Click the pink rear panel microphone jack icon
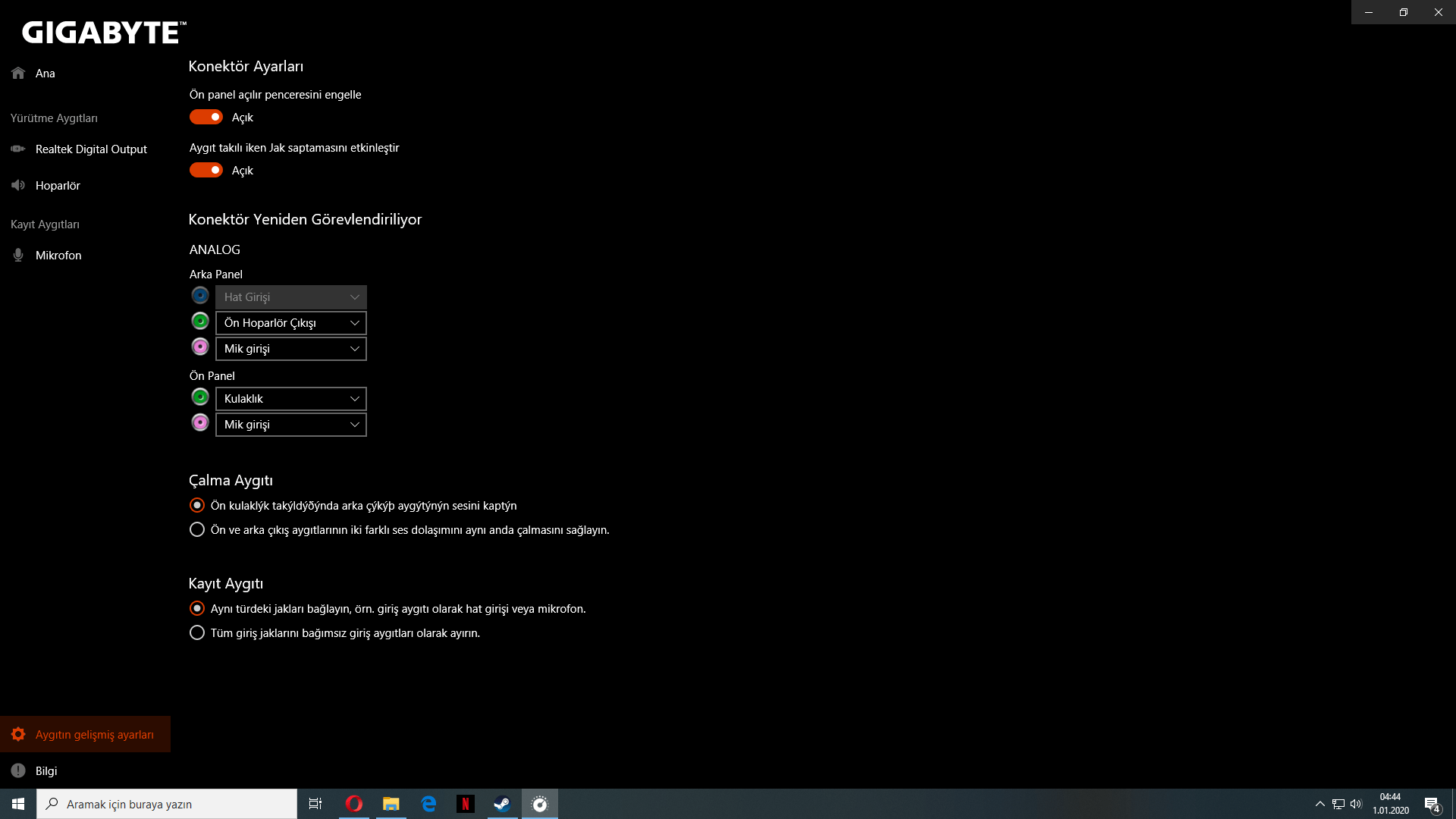This screenshot has width=1456, height=819. (x=200, y=347)
